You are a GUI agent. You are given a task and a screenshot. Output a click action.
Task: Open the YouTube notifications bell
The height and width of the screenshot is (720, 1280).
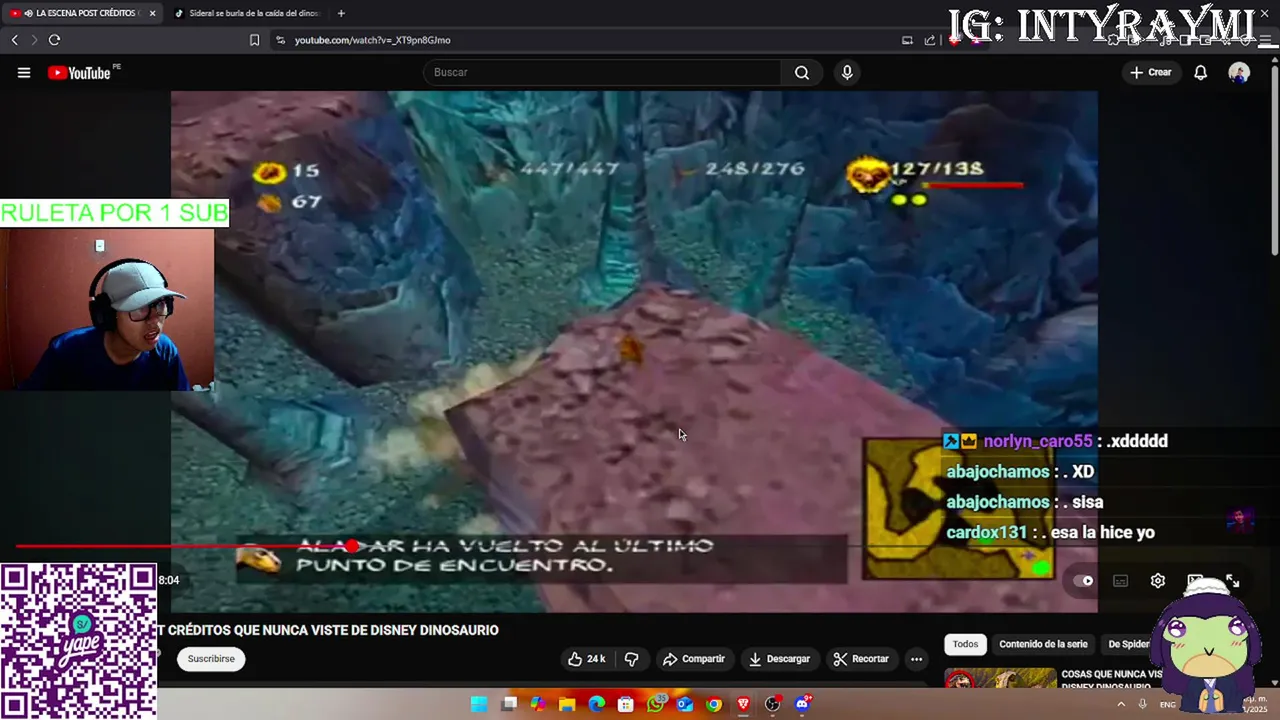click(x=1200, y=72)
